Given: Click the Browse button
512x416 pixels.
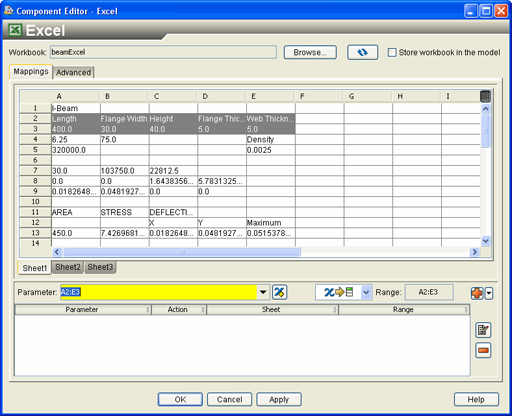Looking at the screenshot, I should click(x=310, y=52).
